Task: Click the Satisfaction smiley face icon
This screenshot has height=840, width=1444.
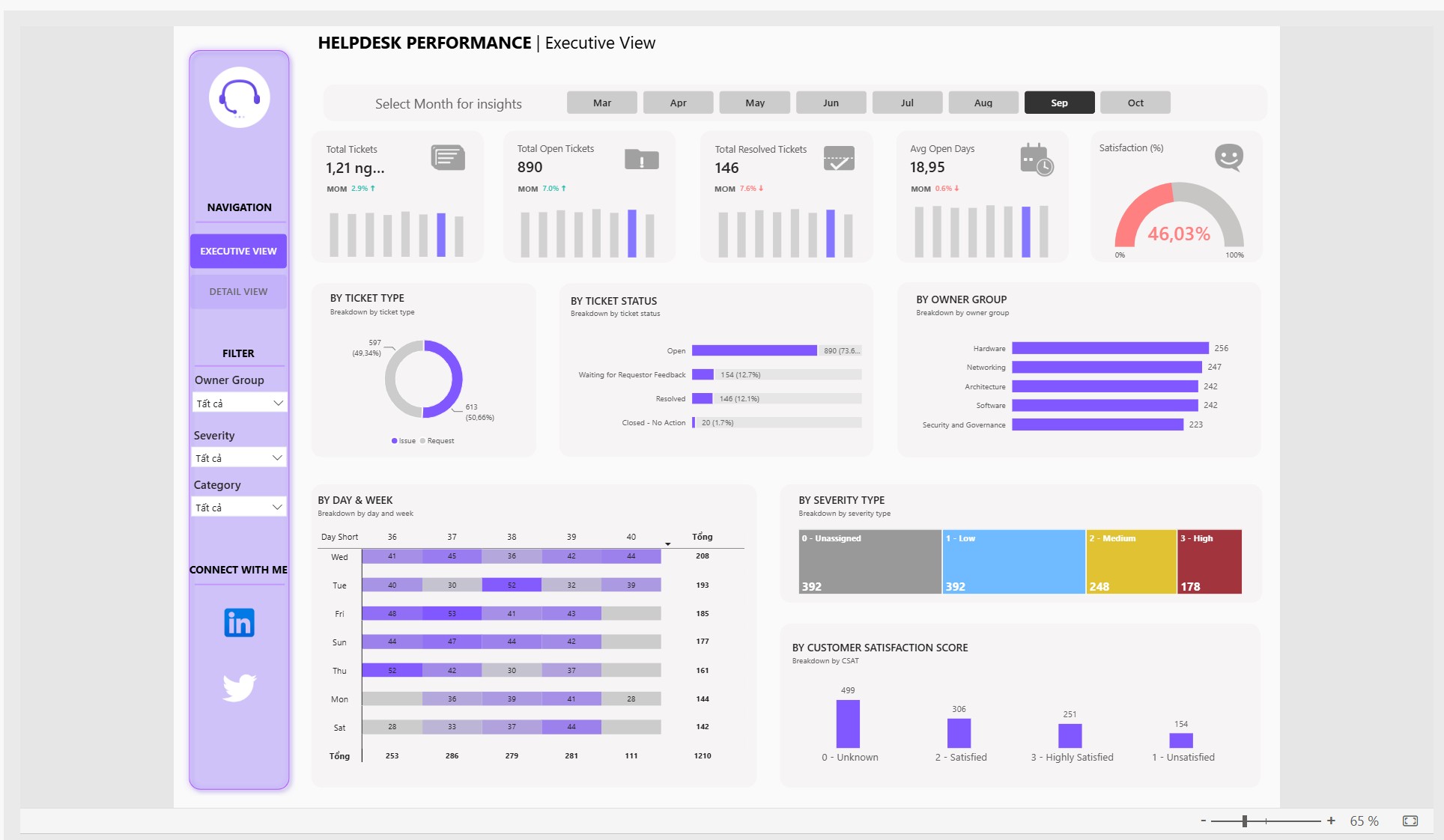Action: point(1228,157)
